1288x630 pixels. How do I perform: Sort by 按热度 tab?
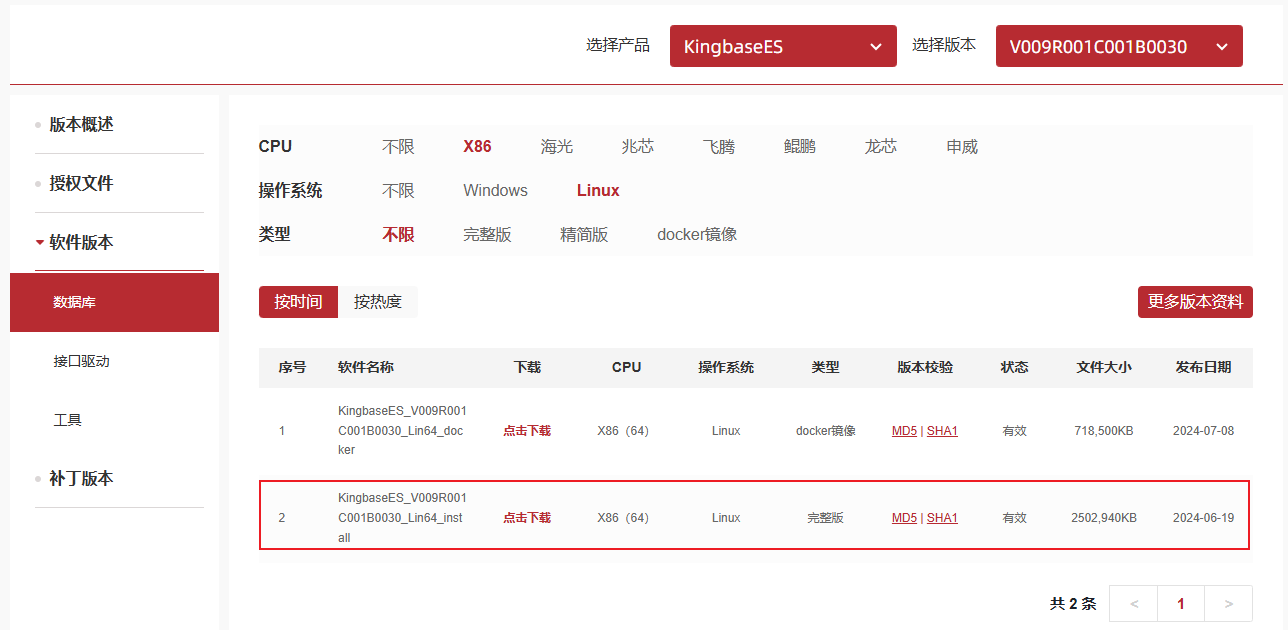tap(377, 301)
